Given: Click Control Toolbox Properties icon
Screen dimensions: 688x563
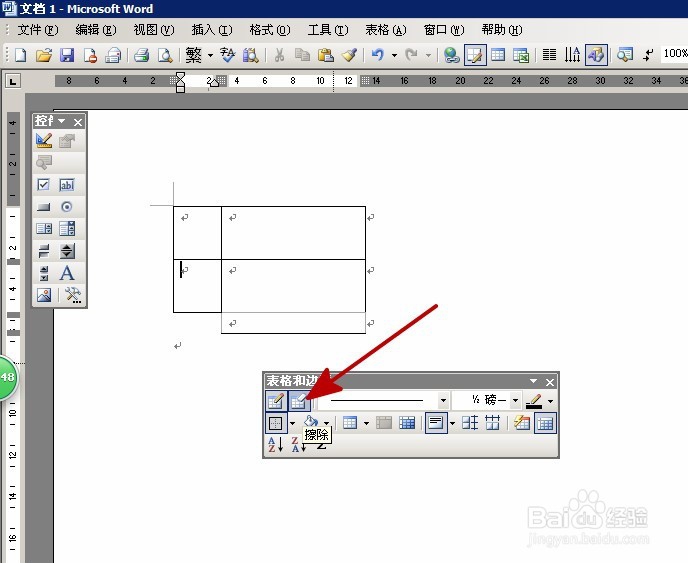Looking at the screenshot, I should click(67, 141).
